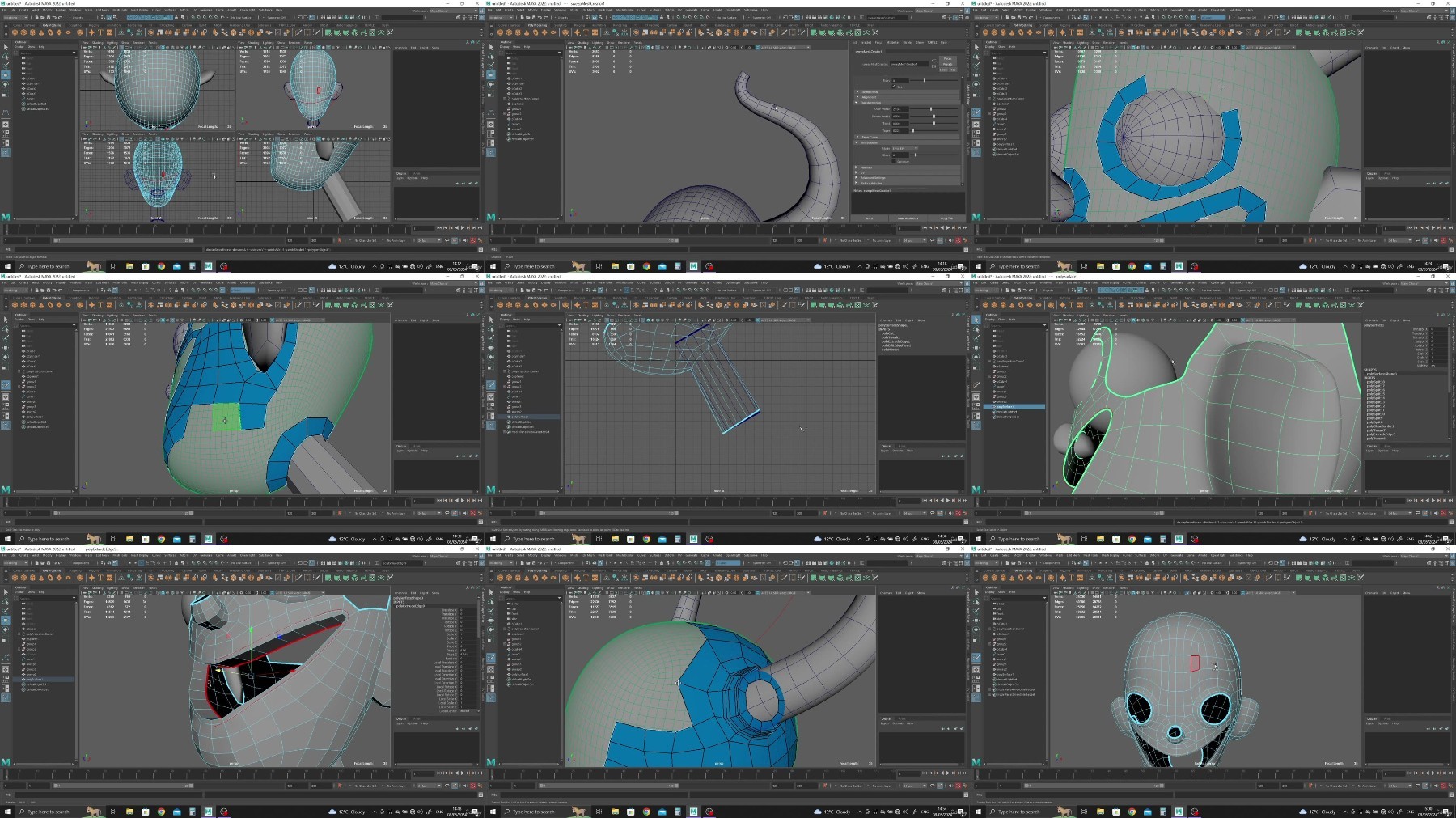The width and height of the screenshot is (1456, 818).
Task: Open 24 fps dropdown in tail window
Action: (914, 240)
